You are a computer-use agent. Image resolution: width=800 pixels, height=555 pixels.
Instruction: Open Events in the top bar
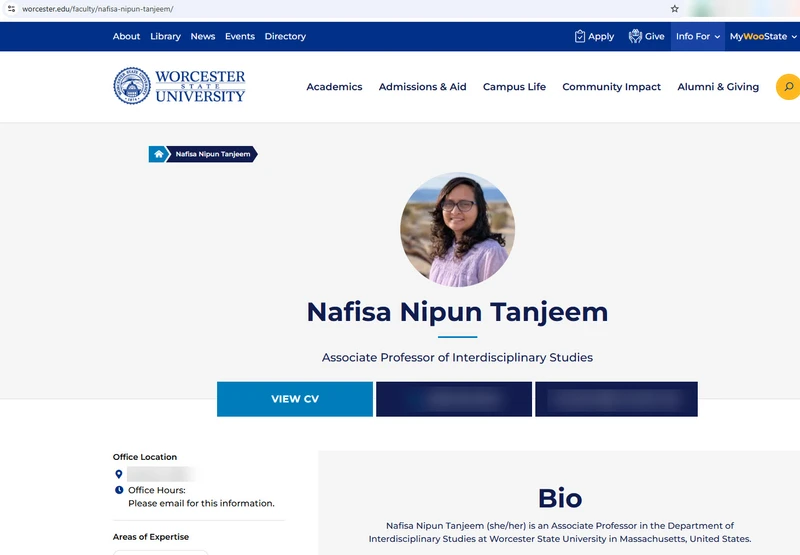(240, 36)
